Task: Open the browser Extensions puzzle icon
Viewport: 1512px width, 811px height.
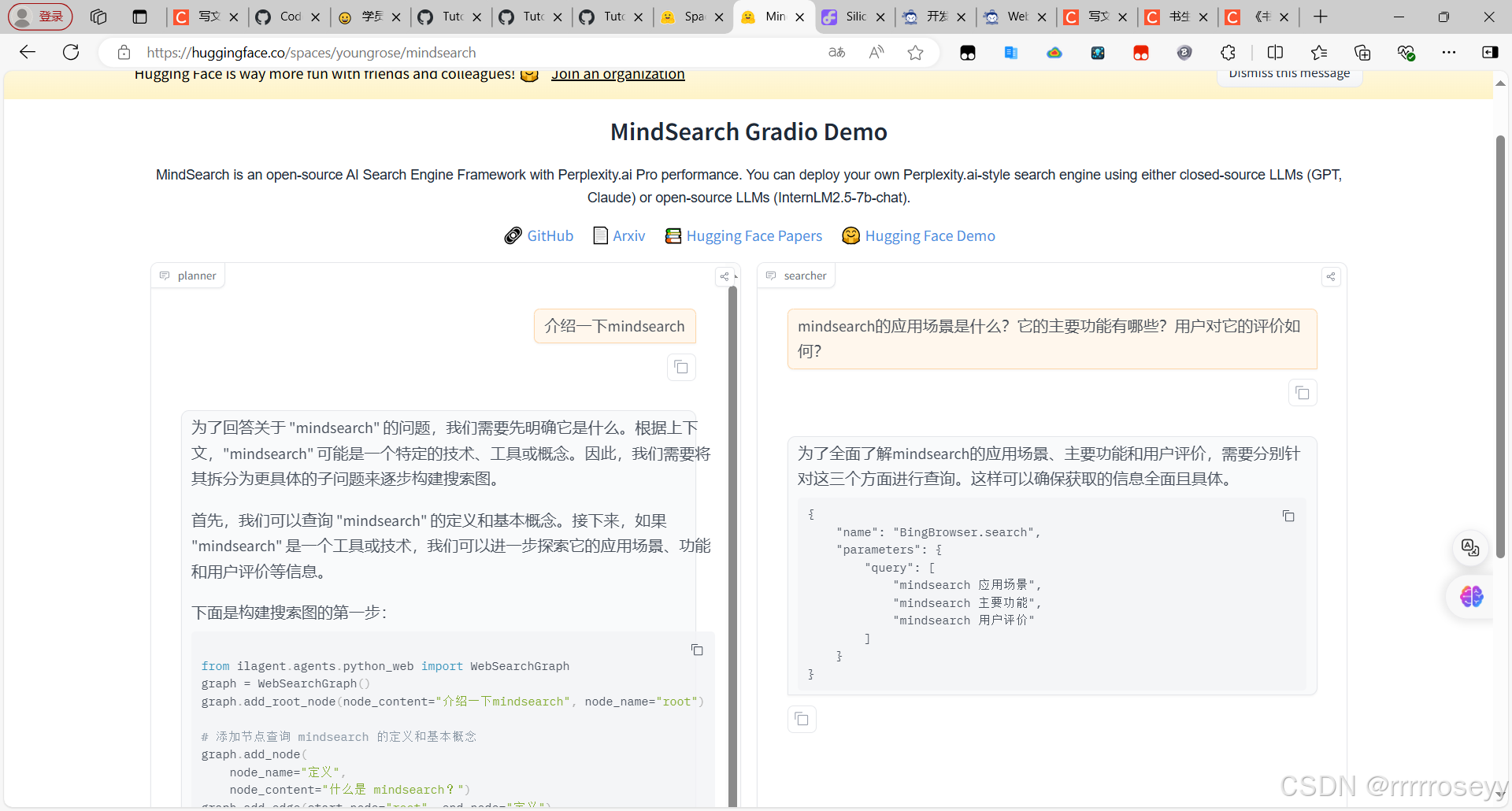Action: tap(1228, 52)
